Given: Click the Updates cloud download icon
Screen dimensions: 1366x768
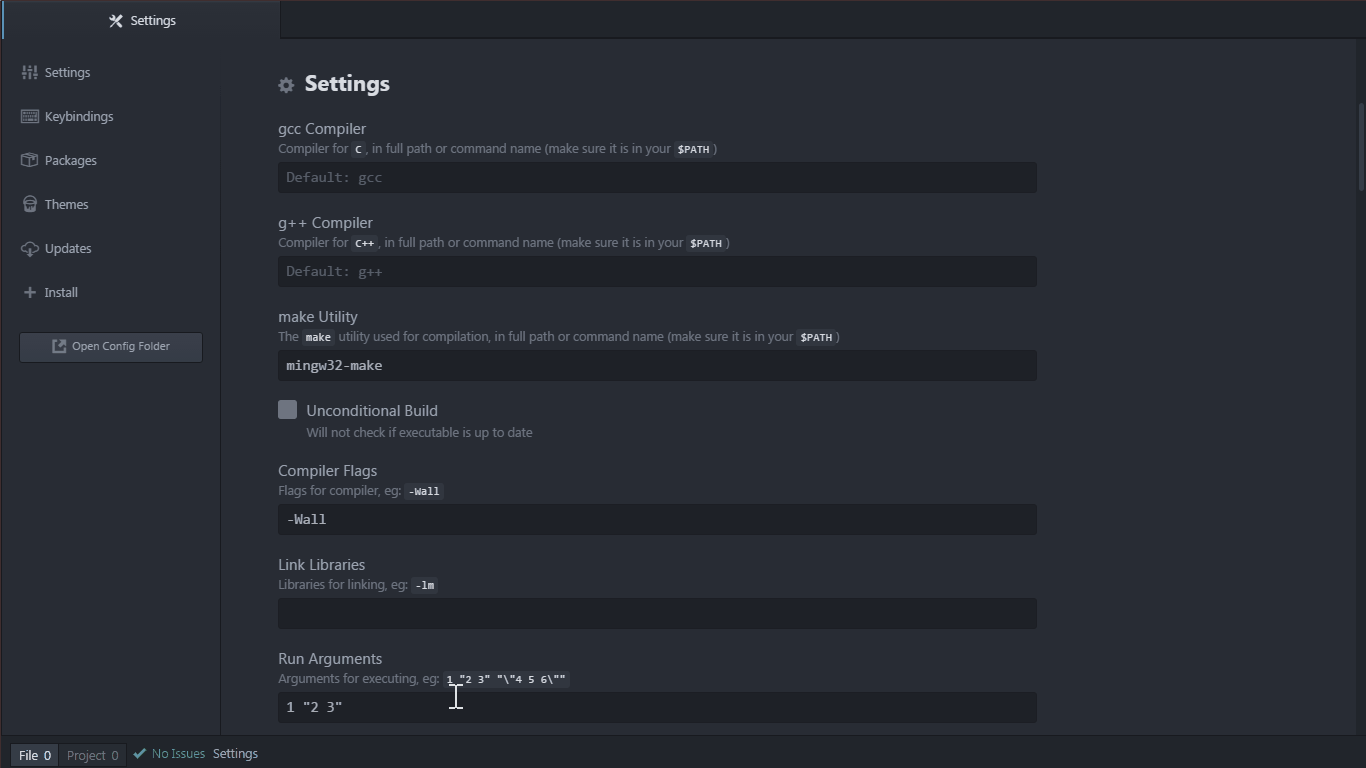Looking at the screenshot, I should click(30, 248).
